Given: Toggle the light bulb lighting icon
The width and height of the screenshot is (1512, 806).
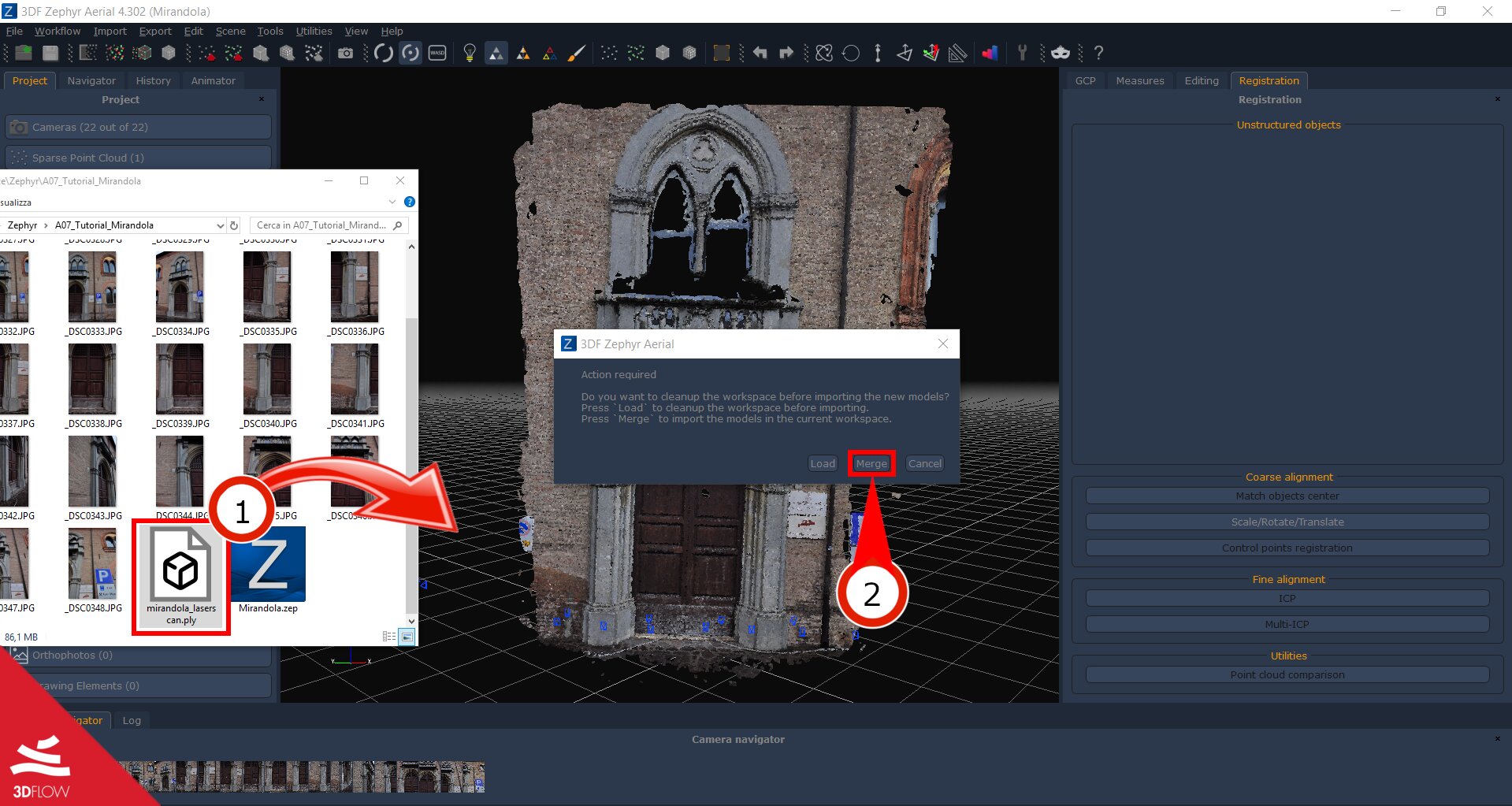Looking at the screenshot, I should pyautogui.click(x=470, y=53).
